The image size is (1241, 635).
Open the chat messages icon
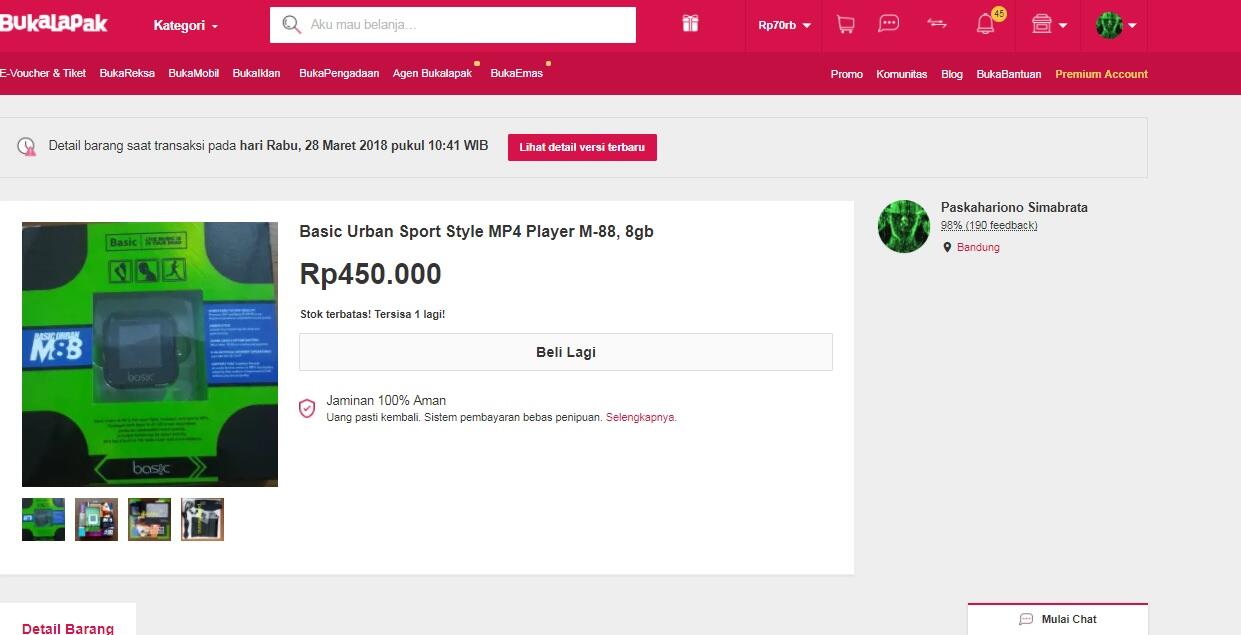click(x=888, y=24)
